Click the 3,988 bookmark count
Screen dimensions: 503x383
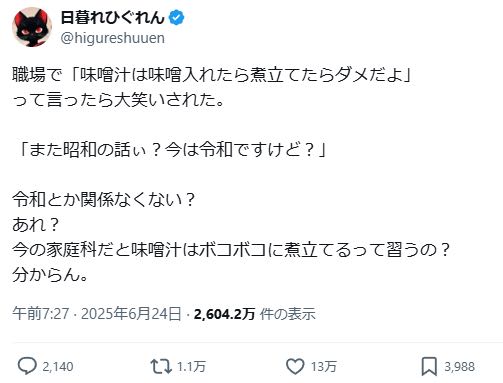[x=459, y=366]
